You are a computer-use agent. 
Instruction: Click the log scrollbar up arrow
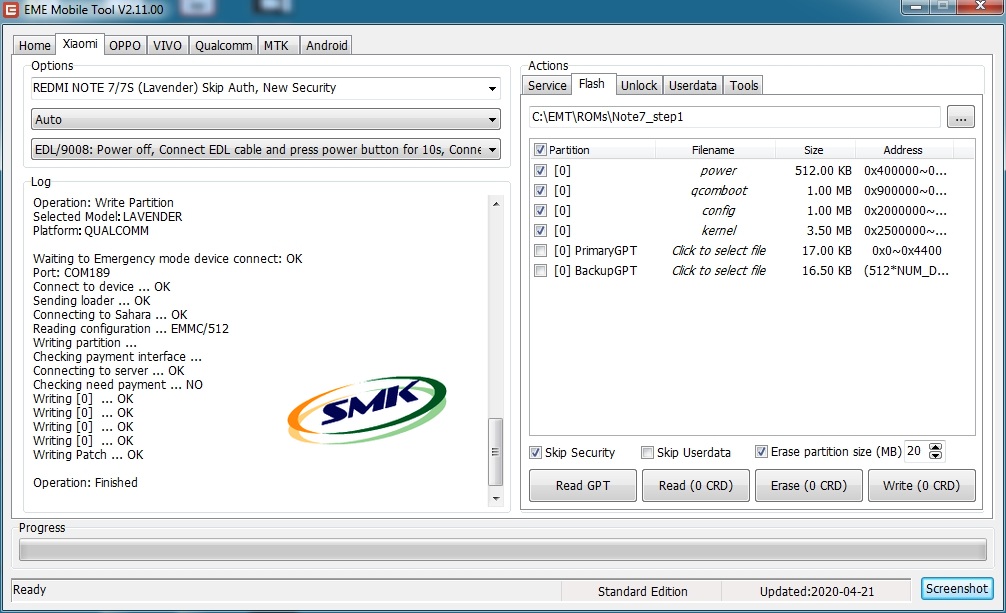[495, 203]
